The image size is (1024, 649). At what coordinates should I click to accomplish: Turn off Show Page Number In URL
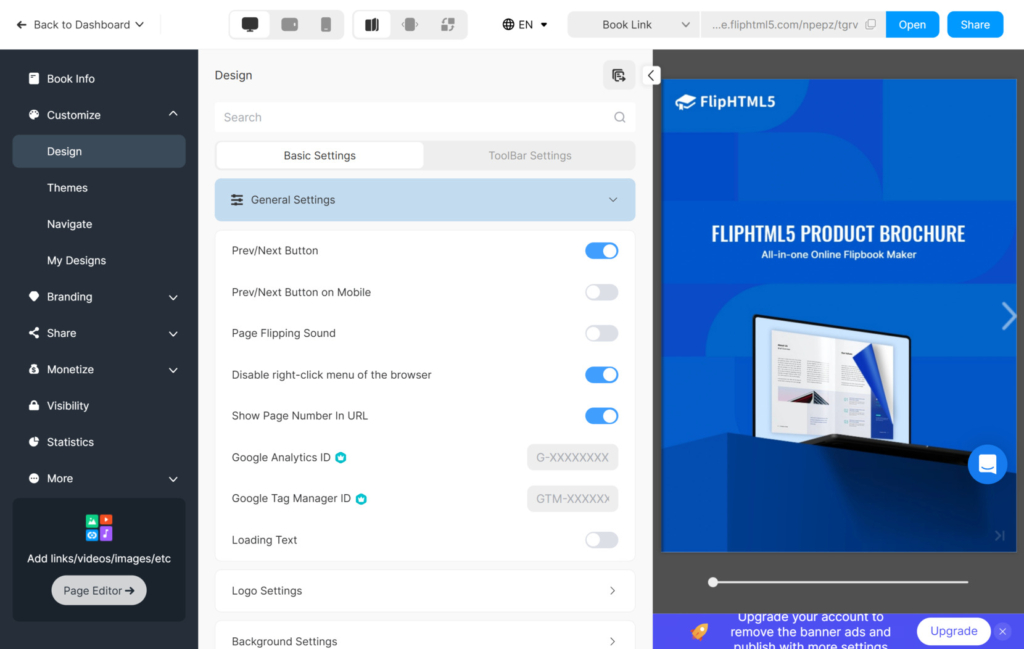point(601,416)
